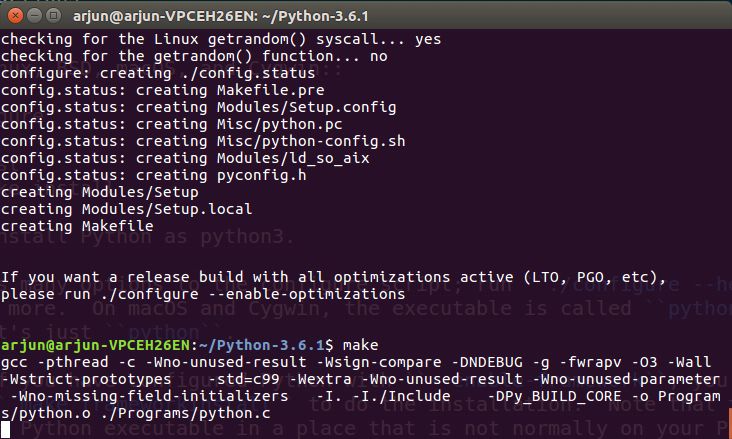Image resolution: width=732 pixels, height=439 pixels.
Task: Click the path '~/Python-3.6.1' in the prompt
Action: pos(261,345)
